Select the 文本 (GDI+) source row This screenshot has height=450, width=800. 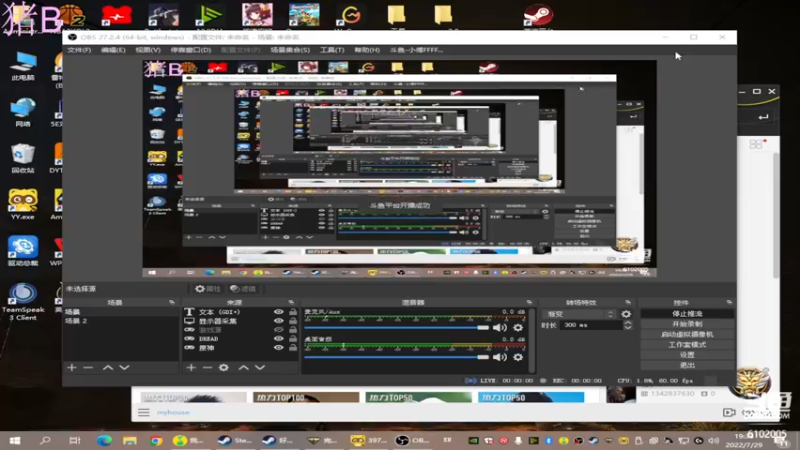240,312
